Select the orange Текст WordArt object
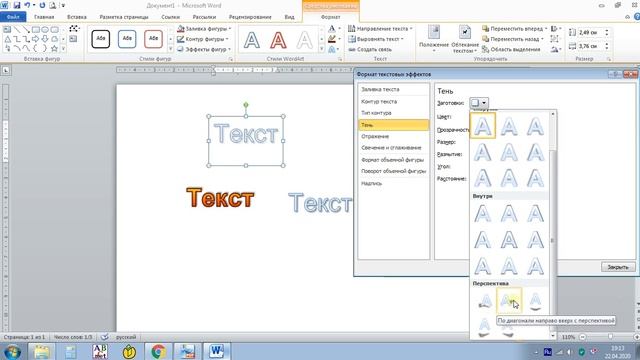 220,198
